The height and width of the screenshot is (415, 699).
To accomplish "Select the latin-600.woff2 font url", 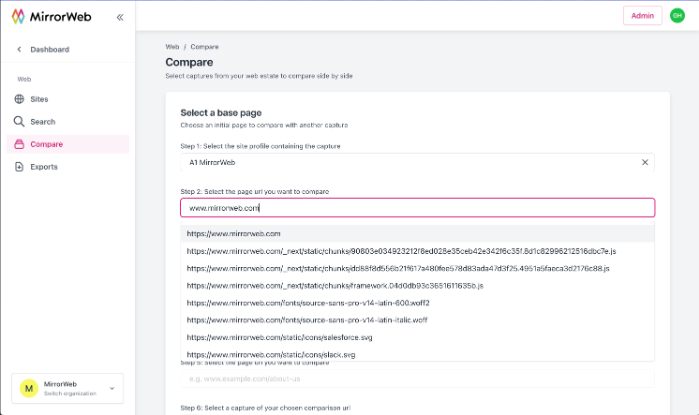I will (417, 303).
